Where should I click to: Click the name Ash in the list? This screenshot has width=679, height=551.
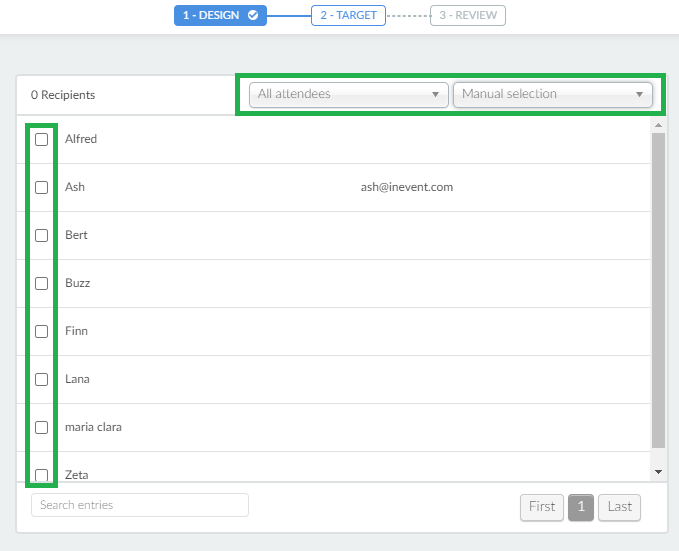[75, 187]
